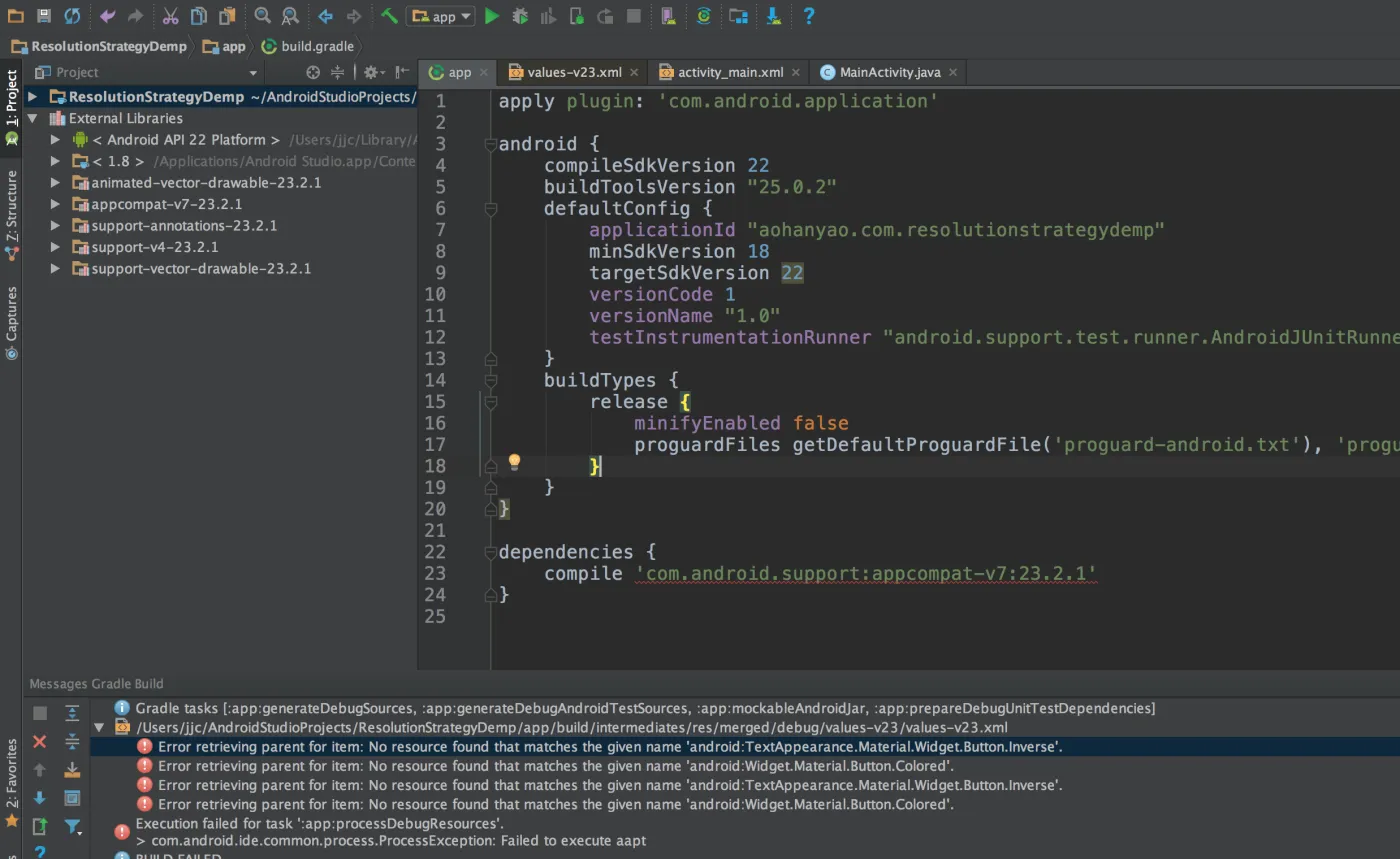Click the top toolbar Stop square icon

point(633,16)
